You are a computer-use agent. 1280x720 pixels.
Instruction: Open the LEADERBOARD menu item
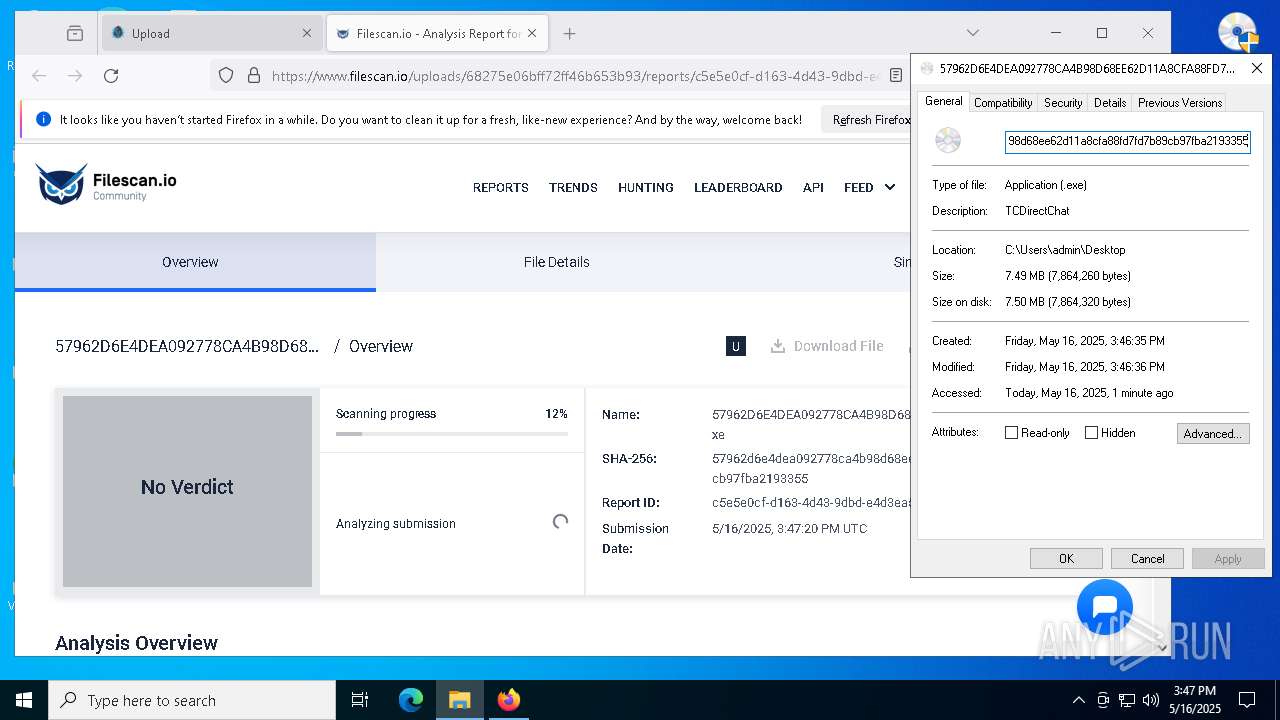pos(738,187)
